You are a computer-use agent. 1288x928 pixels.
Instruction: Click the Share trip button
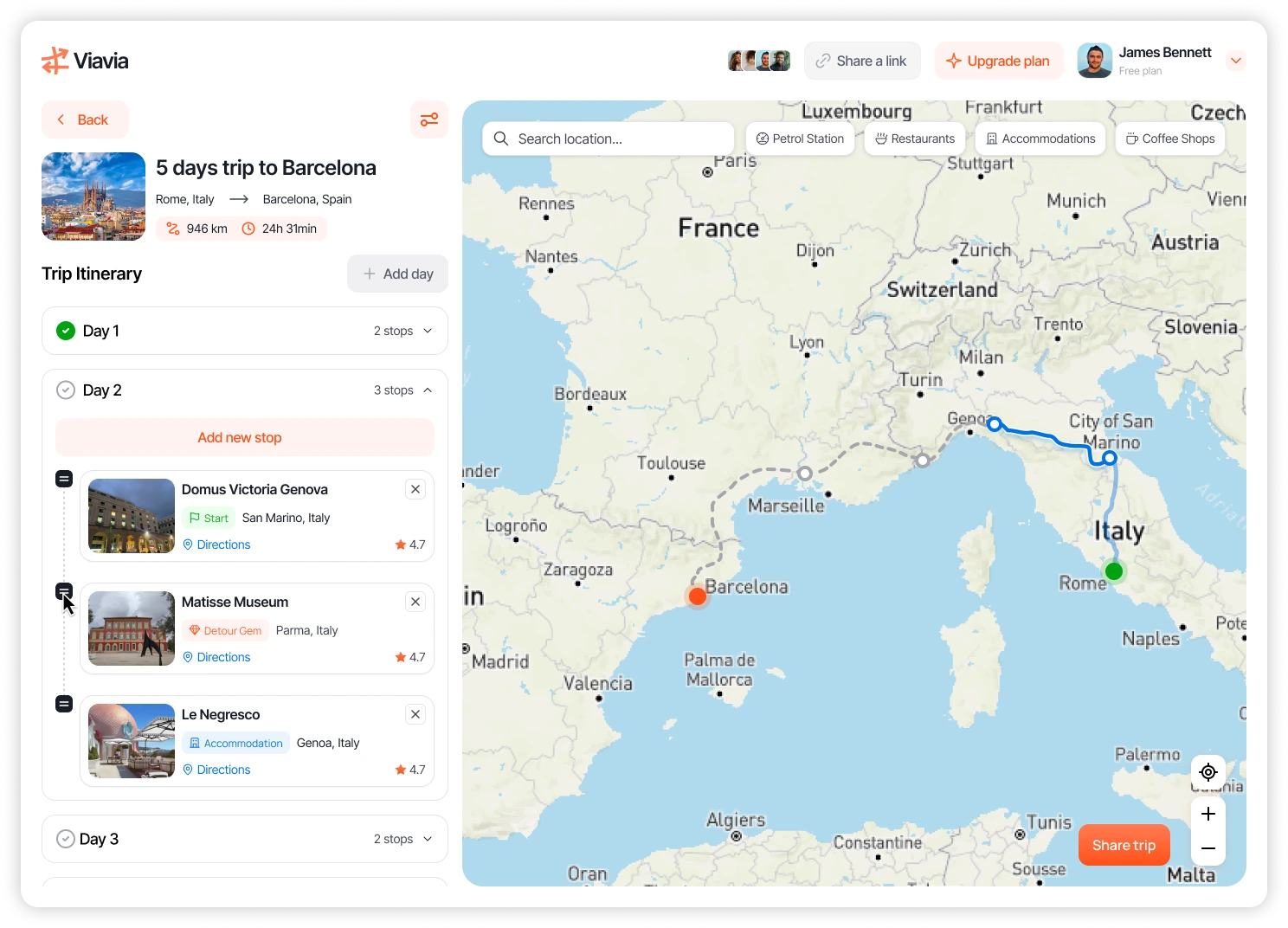1124,845
